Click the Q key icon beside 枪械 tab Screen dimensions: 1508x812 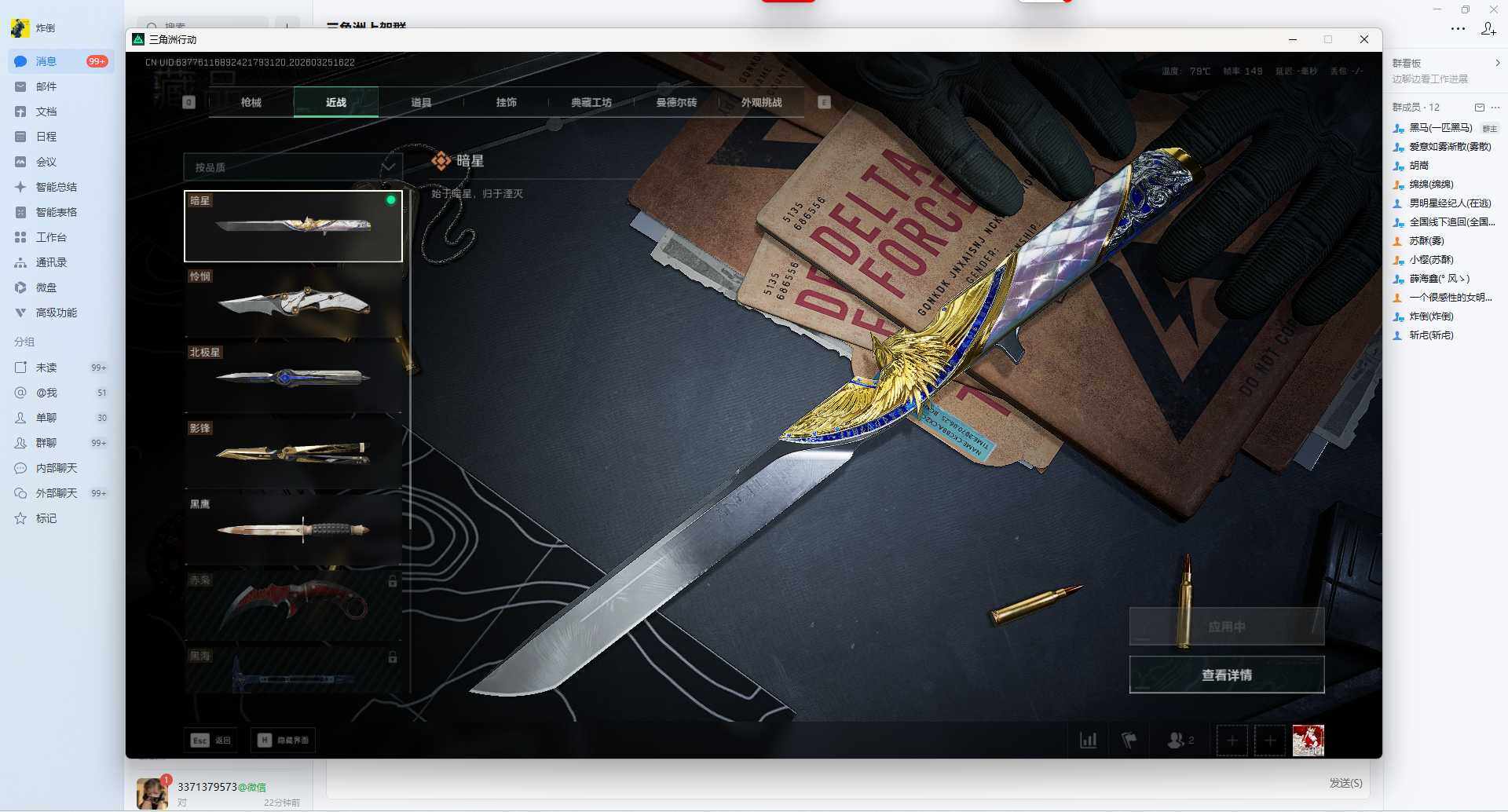[188, 102]
